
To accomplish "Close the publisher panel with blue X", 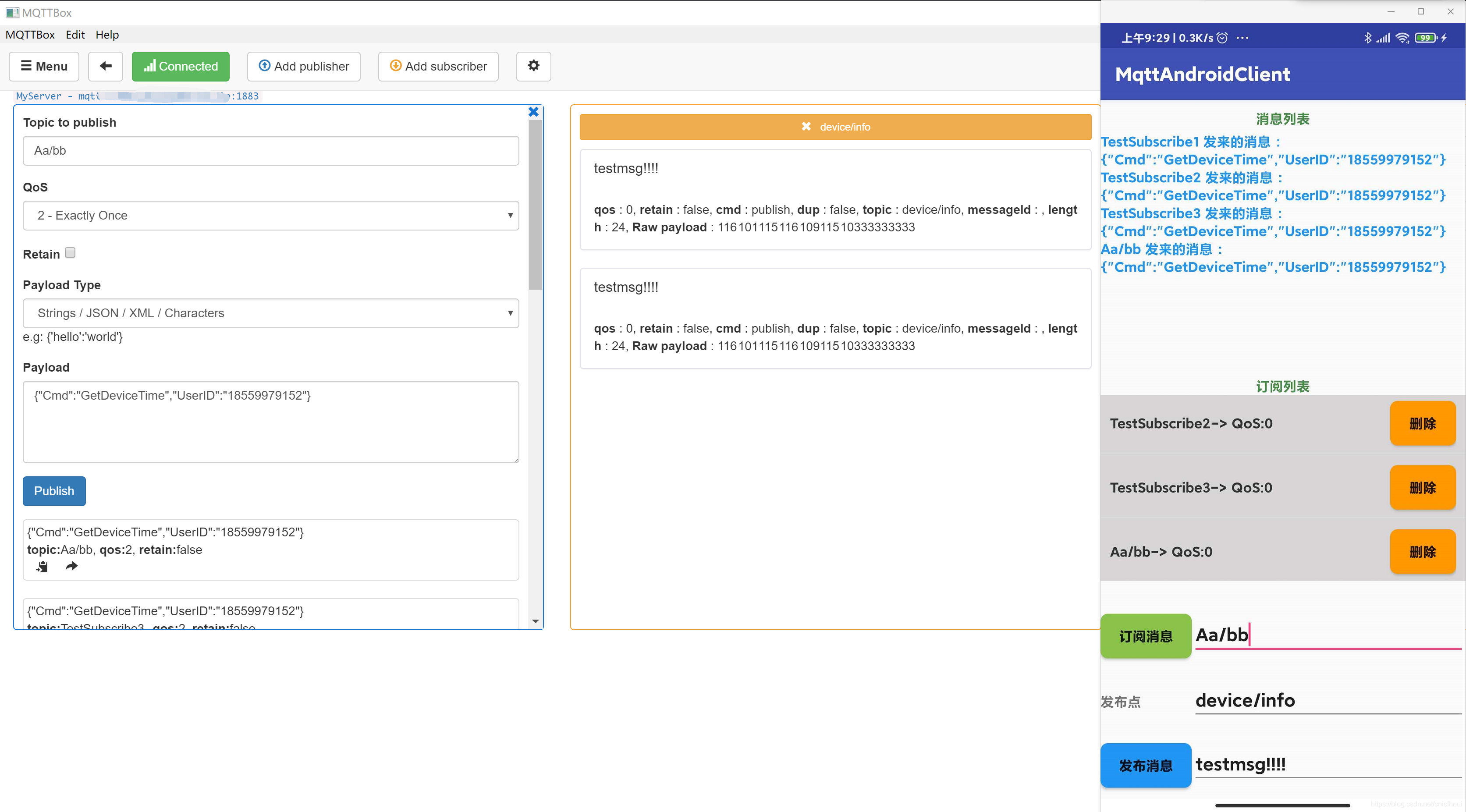I will click(533, 112).
